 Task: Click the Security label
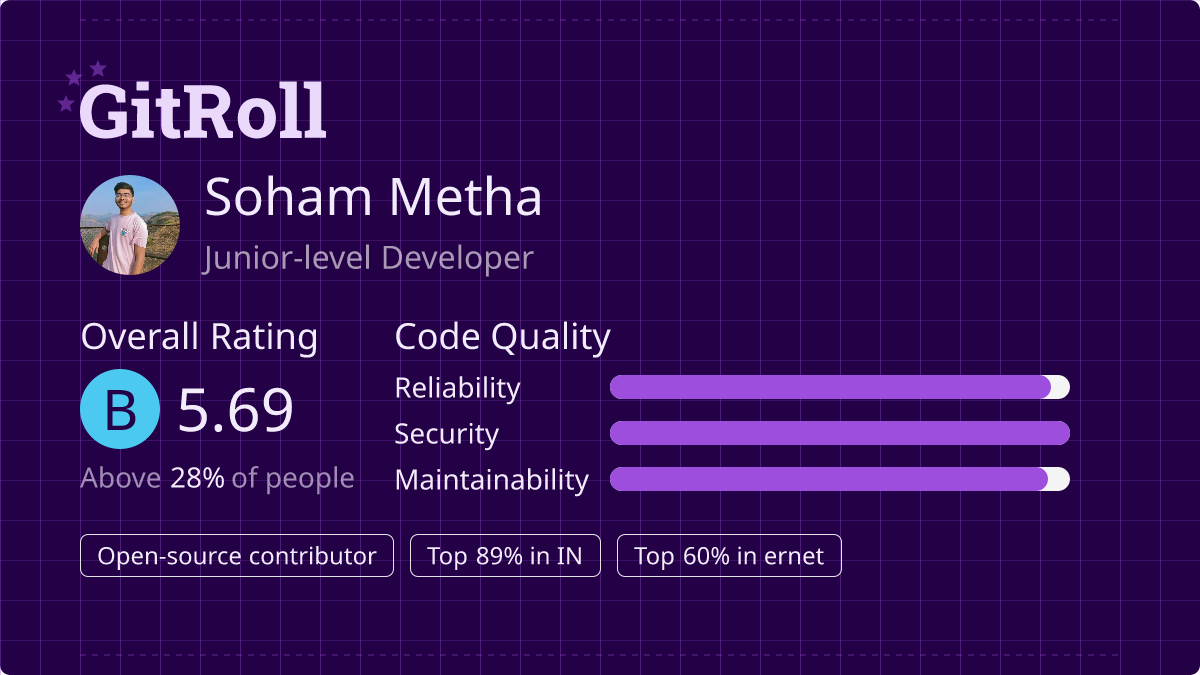tap(446, 434)
